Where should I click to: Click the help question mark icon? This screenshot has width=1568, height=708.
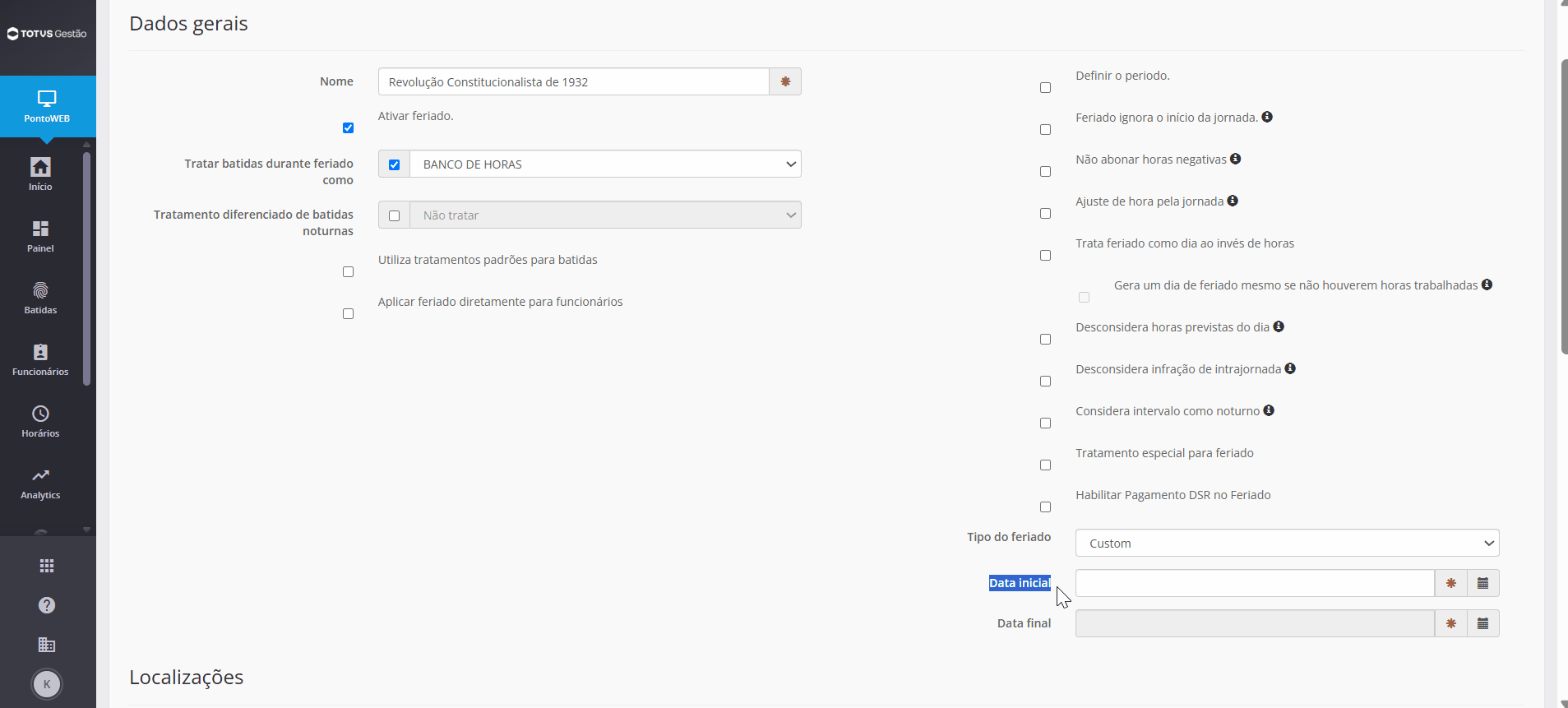pos(47,605)
